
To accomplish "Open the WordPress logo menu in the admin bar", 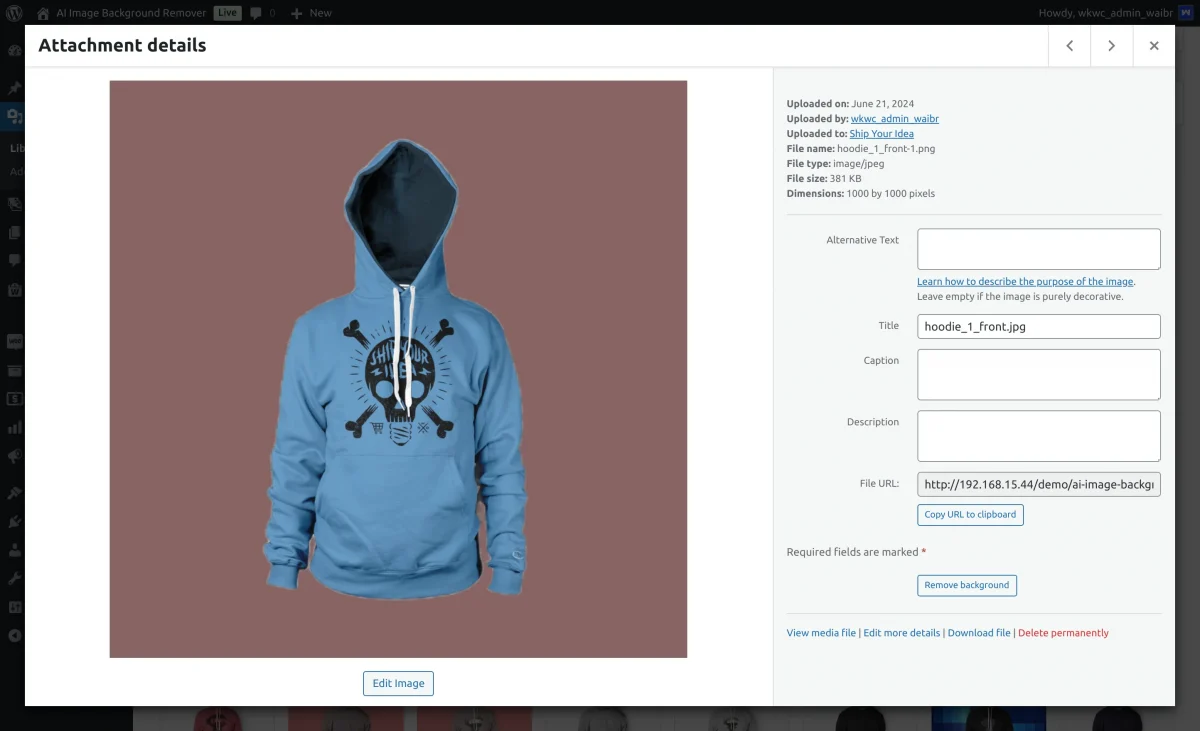I will [x=15, y=13].
